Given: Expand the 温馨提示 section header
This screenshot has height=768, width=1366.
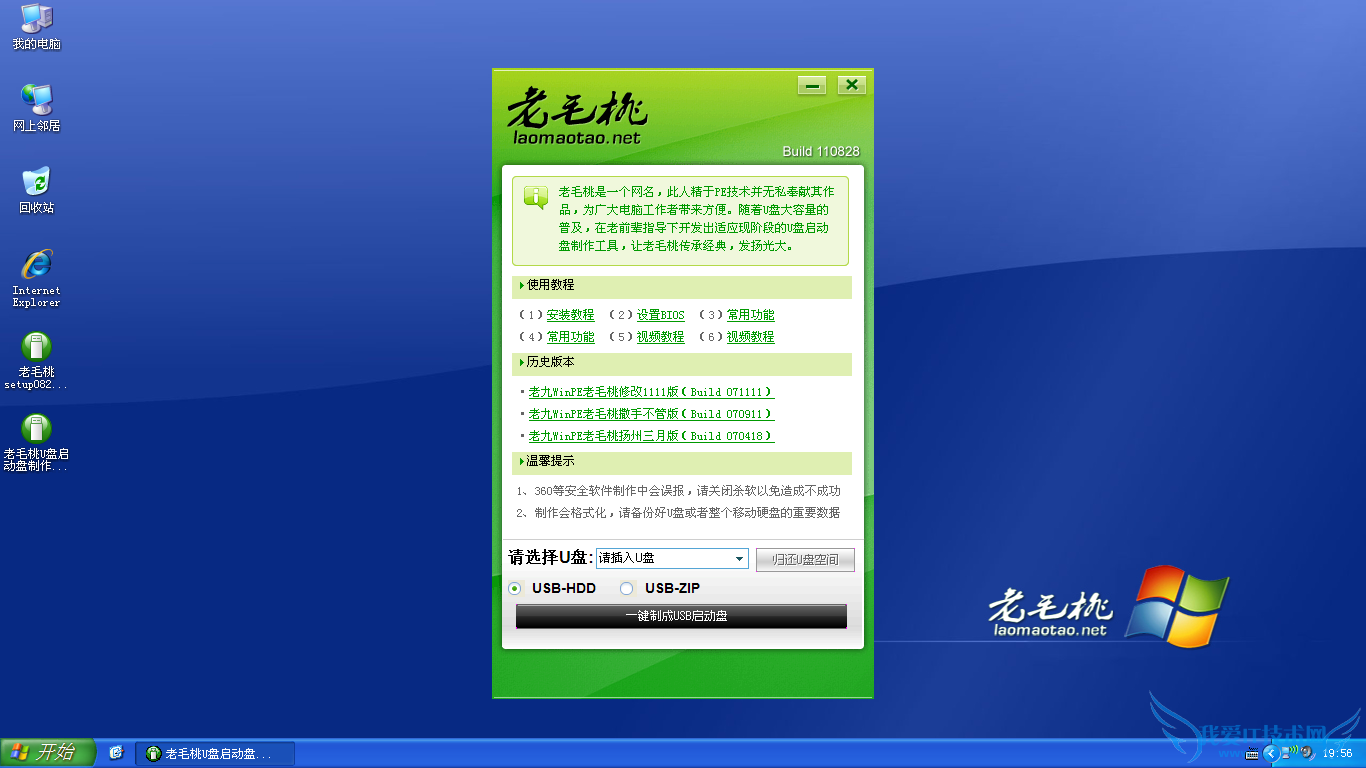Looking at the screenshot, I should (682, 462).
